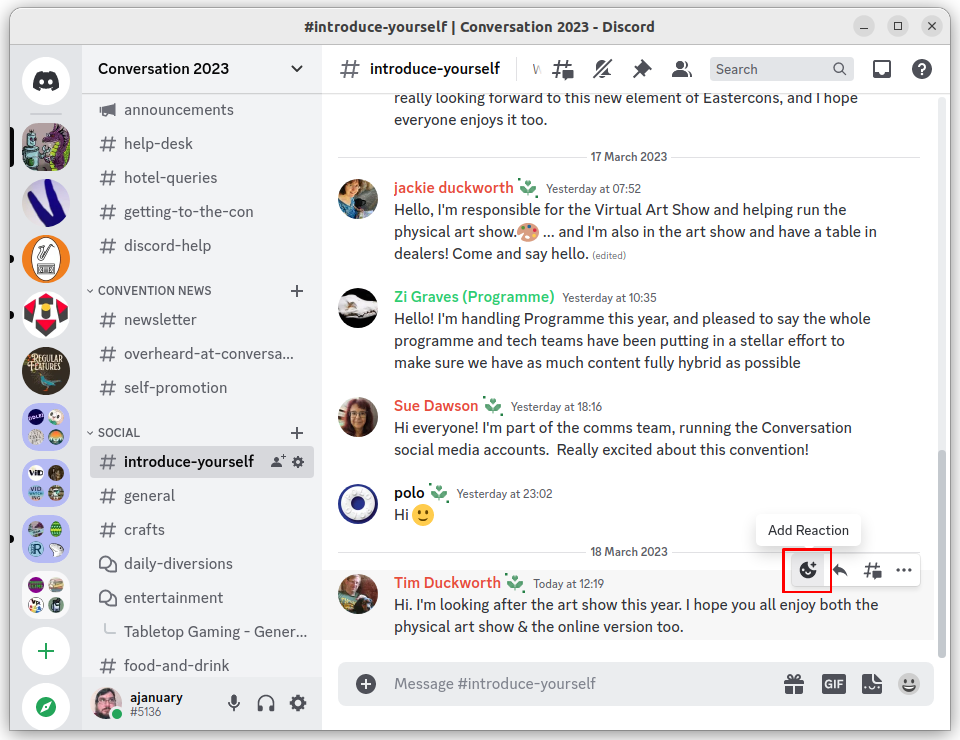Open the food-and-drink channel
960x740 pixels.
coord(201,665)
